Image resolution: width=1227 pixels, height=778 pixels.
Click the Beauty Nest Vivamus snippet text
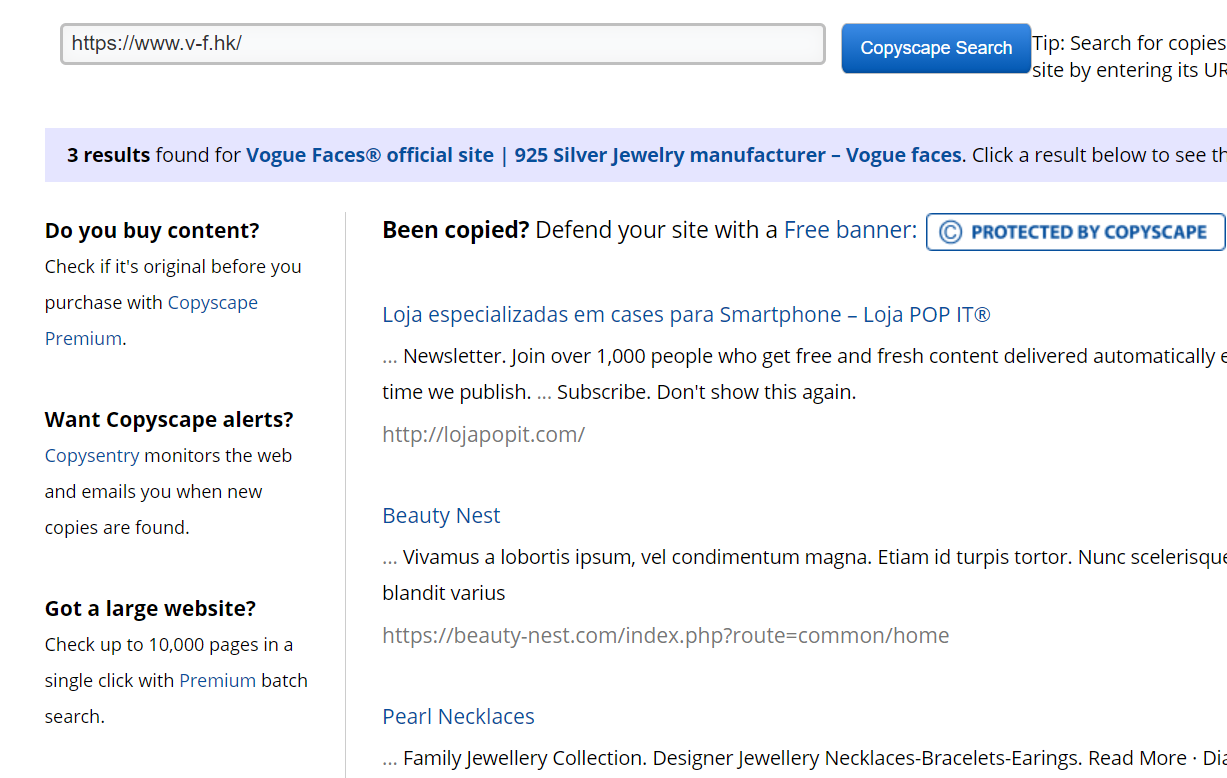[804, 575]
